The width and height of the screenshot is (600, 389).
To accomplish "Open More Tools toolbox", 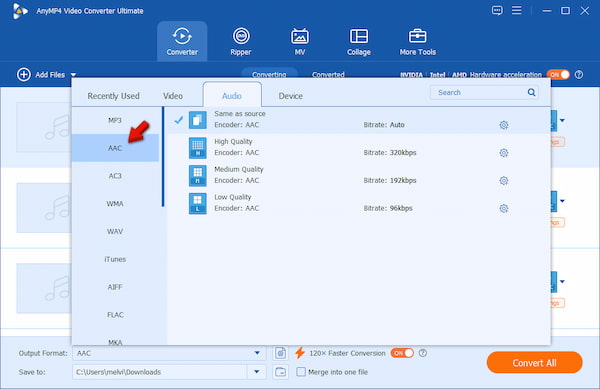I will point(417,41).
